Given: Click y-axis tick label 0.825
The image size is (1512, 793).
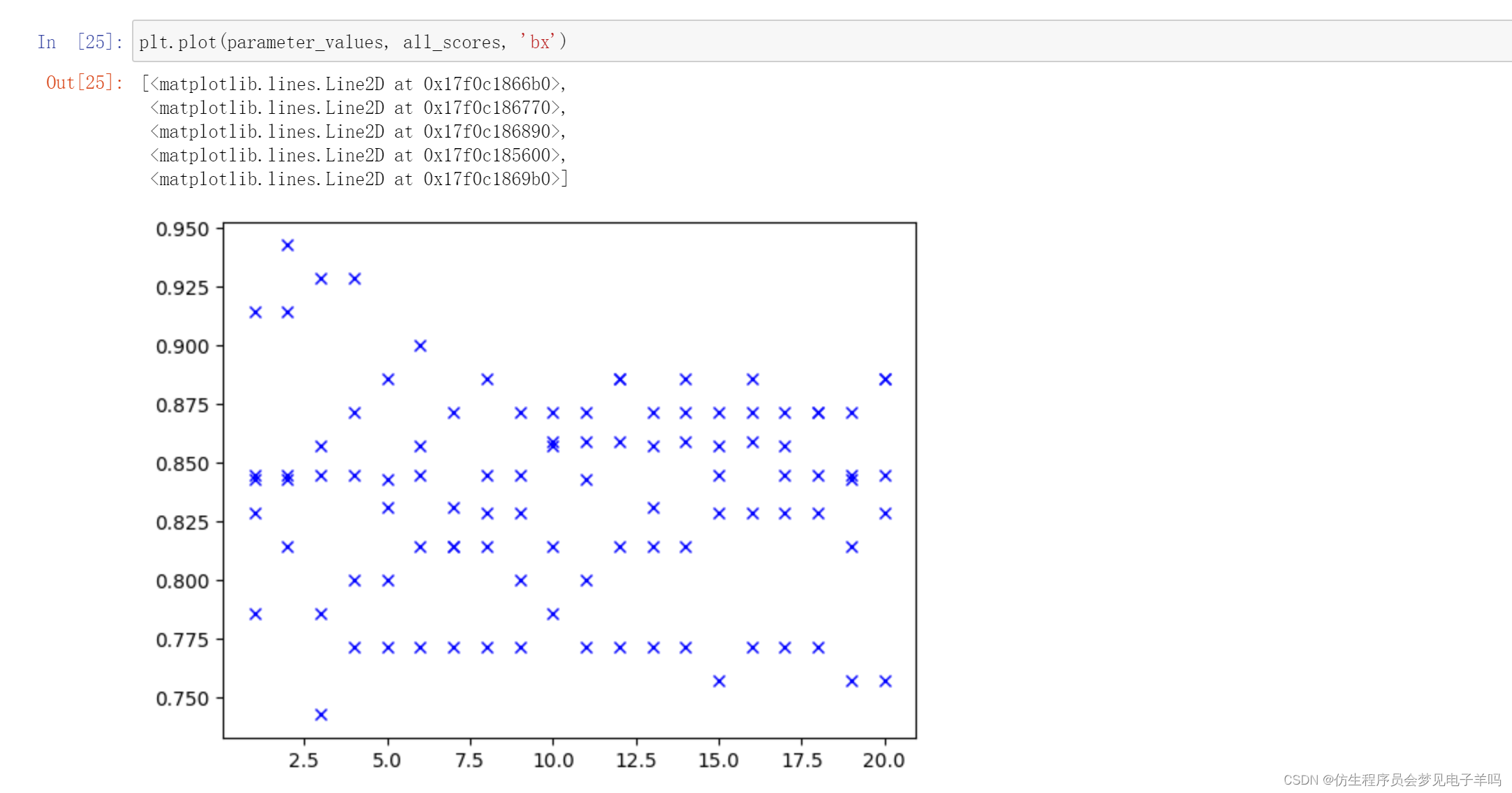Looking at the screenshot, I should click(x=182, y=523).
